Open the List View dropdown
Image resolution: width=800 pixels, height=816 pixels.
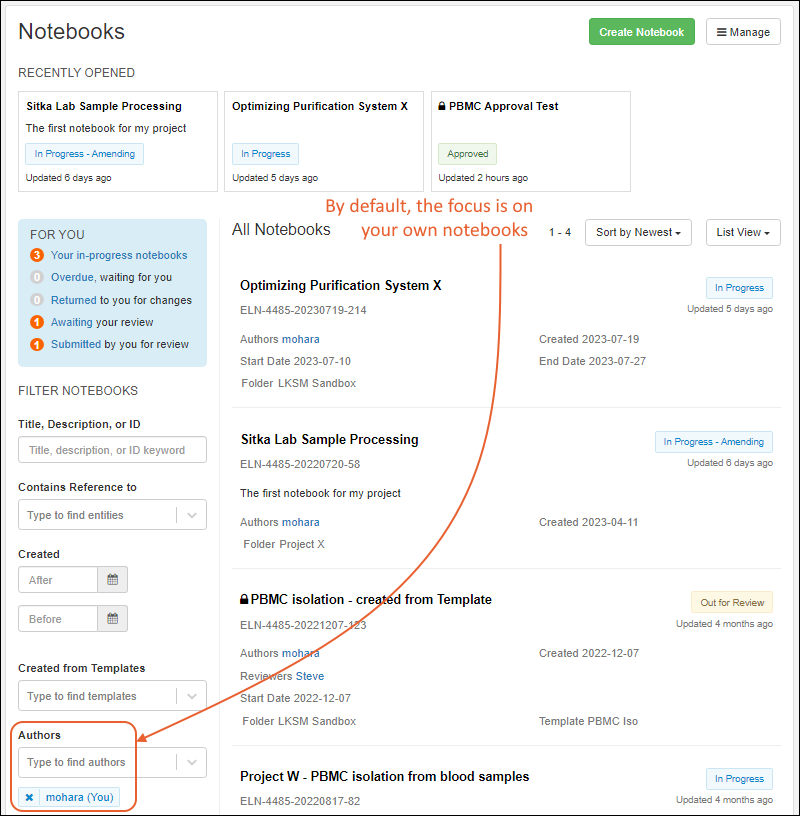pos(742,232)
